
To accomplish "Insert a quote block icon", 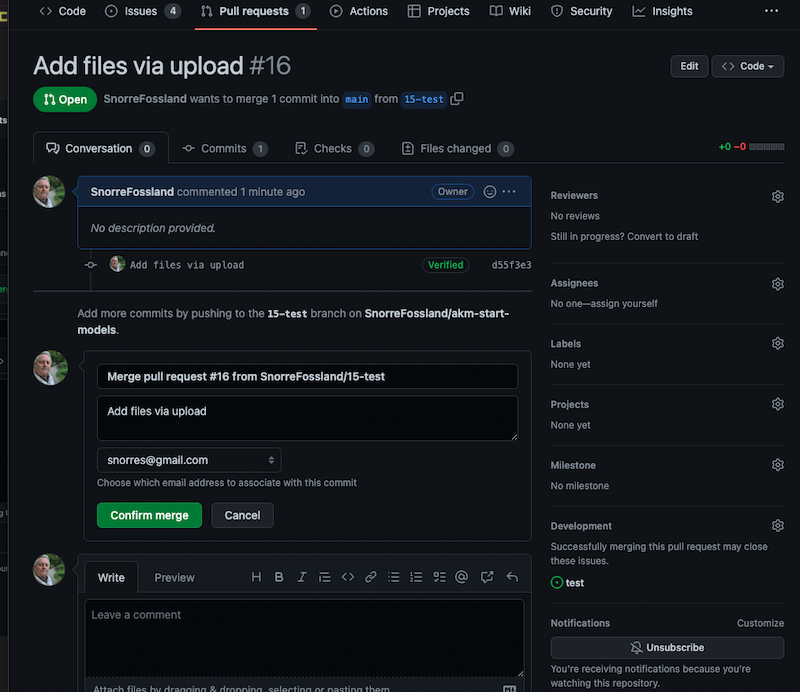I will pyautogui.click(x=324, y=577).
